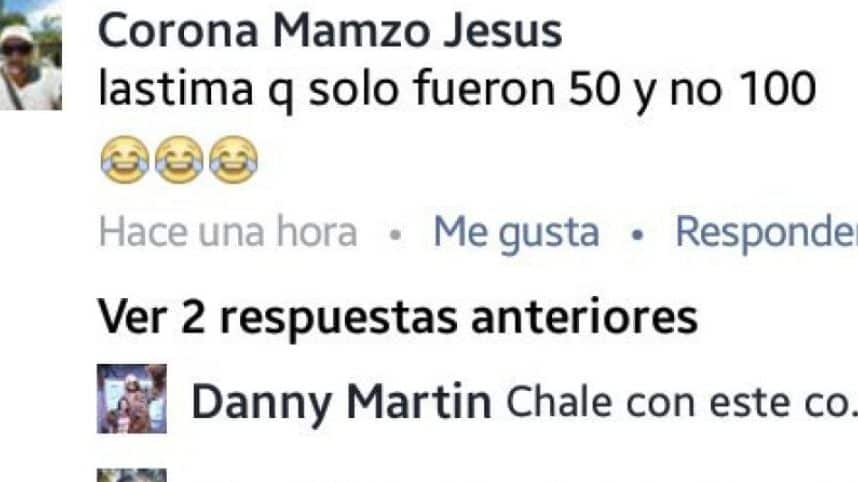This screenshot has width=858, height=482.
Task: Open the 'Chale con este co' reply text
Action: [x=674, y=403]
